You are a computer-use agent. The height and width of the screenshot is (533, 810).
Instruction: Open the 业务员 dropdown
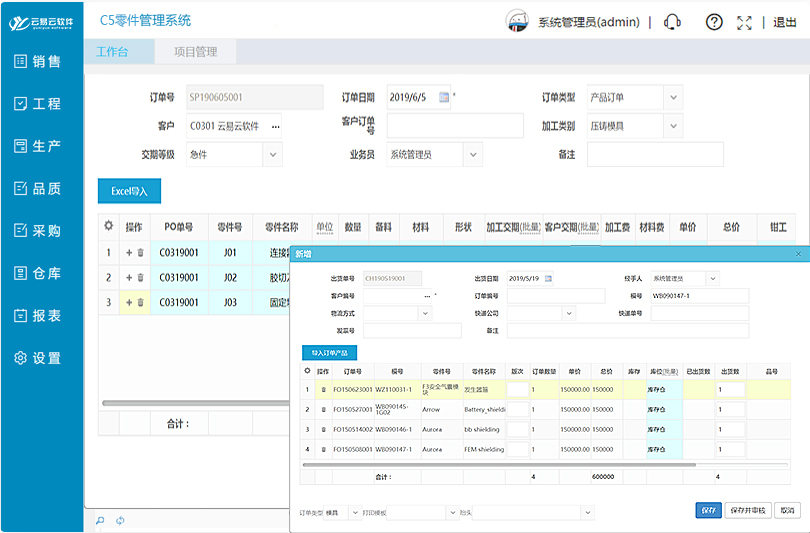473,154
